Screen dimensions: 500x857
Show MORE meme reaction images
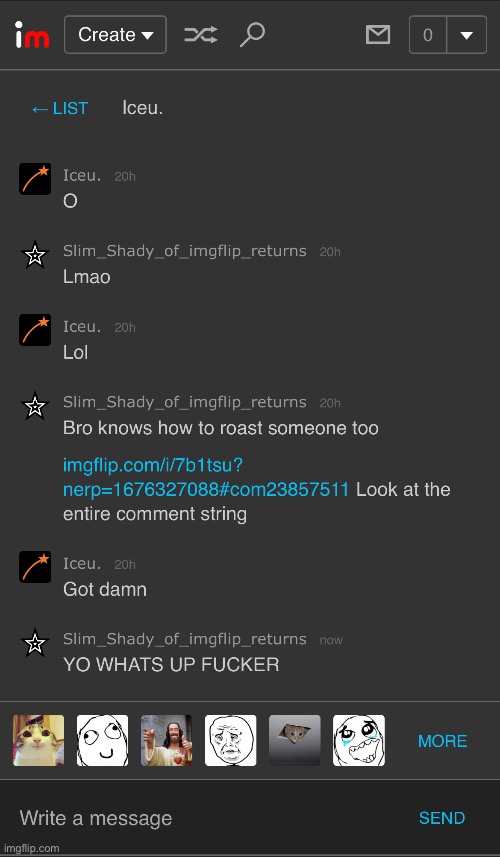pyautogui.click(x=442, y=741)
